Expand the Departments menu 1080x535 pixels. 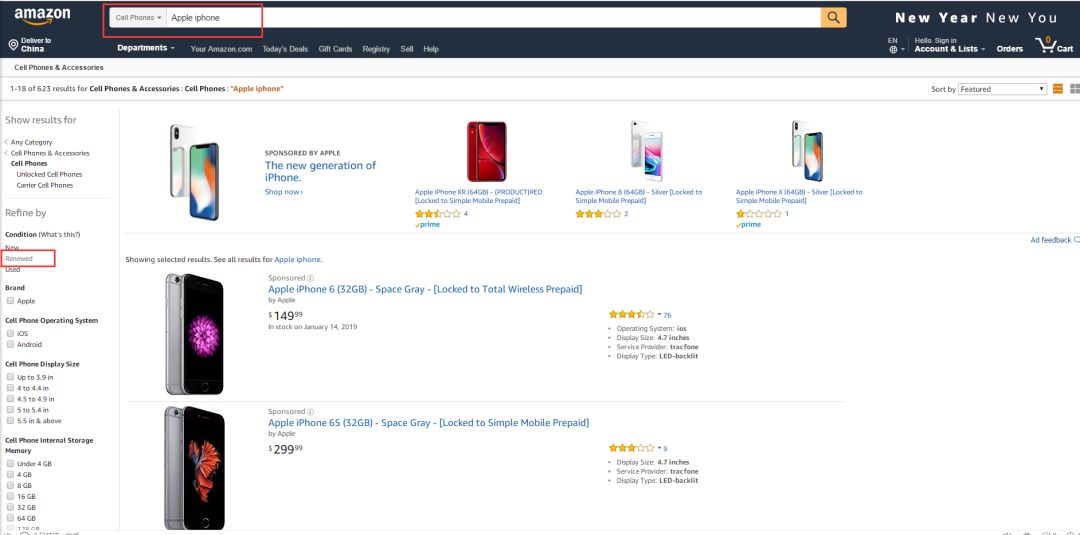145,48
